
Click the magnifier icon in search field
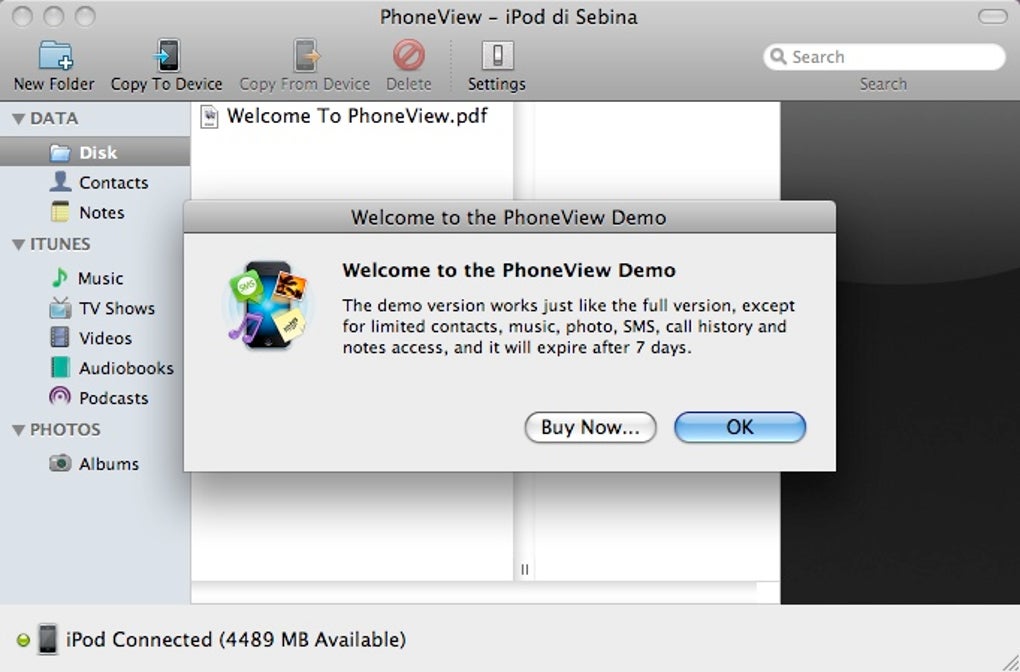(x=778, y=57)
